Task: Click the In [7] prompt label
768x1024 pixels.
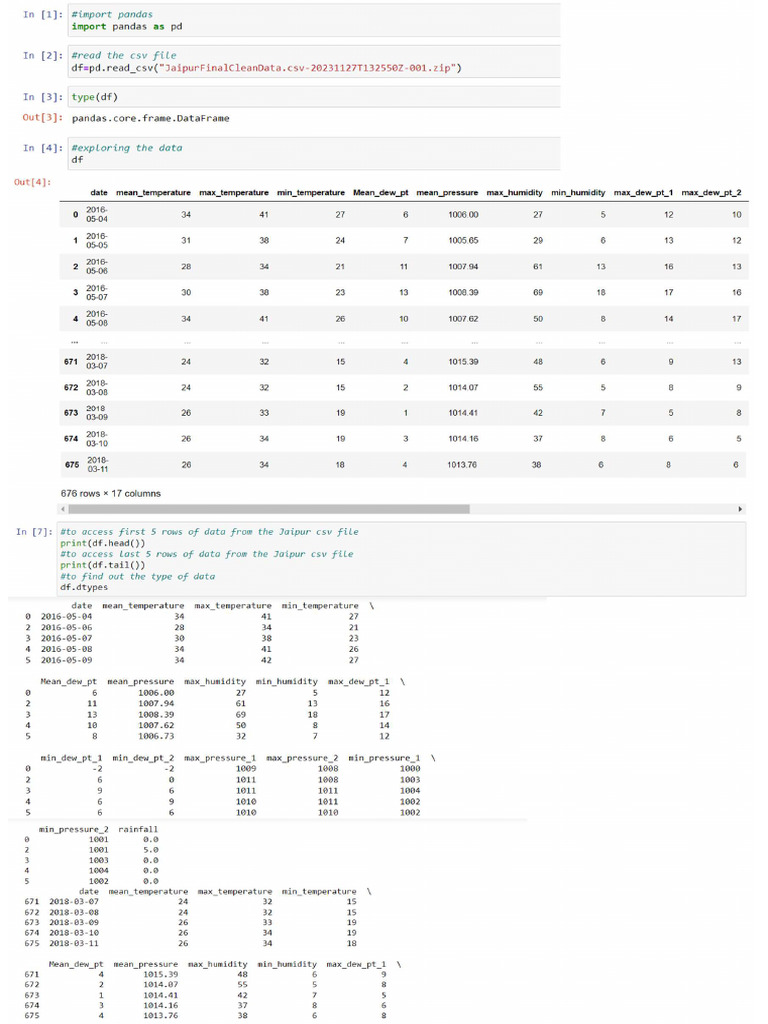Action: [33, 532]
